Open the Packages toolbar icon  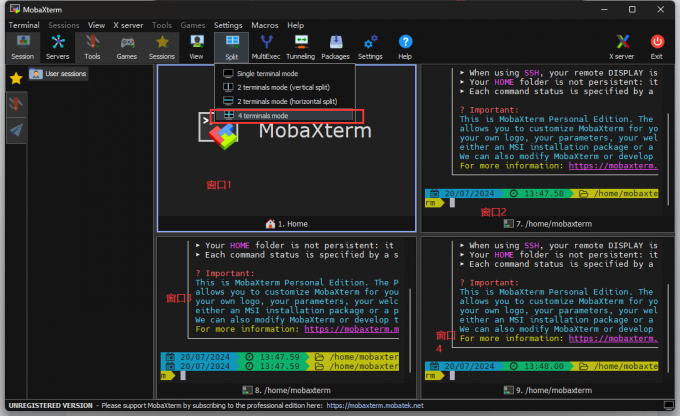click(x=335, y=47)
